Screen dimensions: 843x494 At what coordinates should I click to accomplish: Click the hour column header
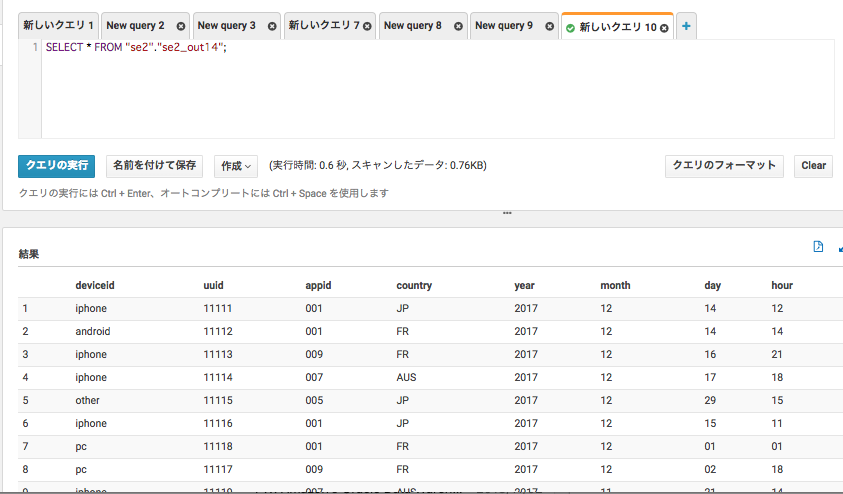[x=782, y=285]
